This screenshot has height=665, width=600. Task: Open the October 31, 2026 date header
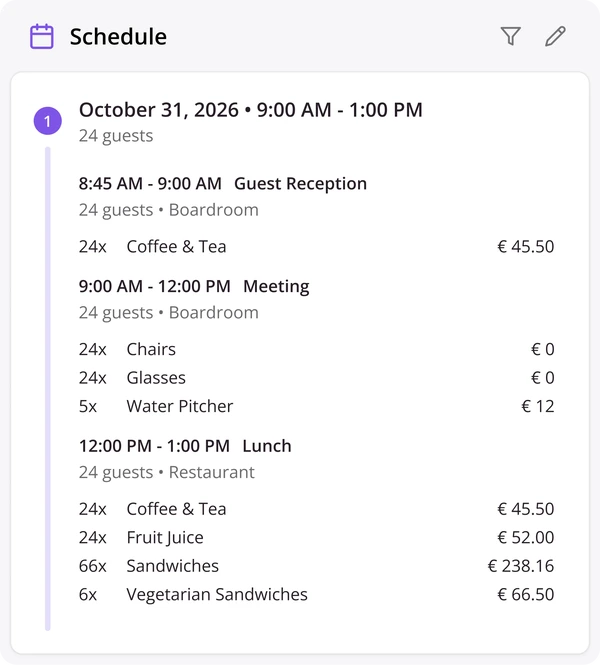tap(251, 110)
